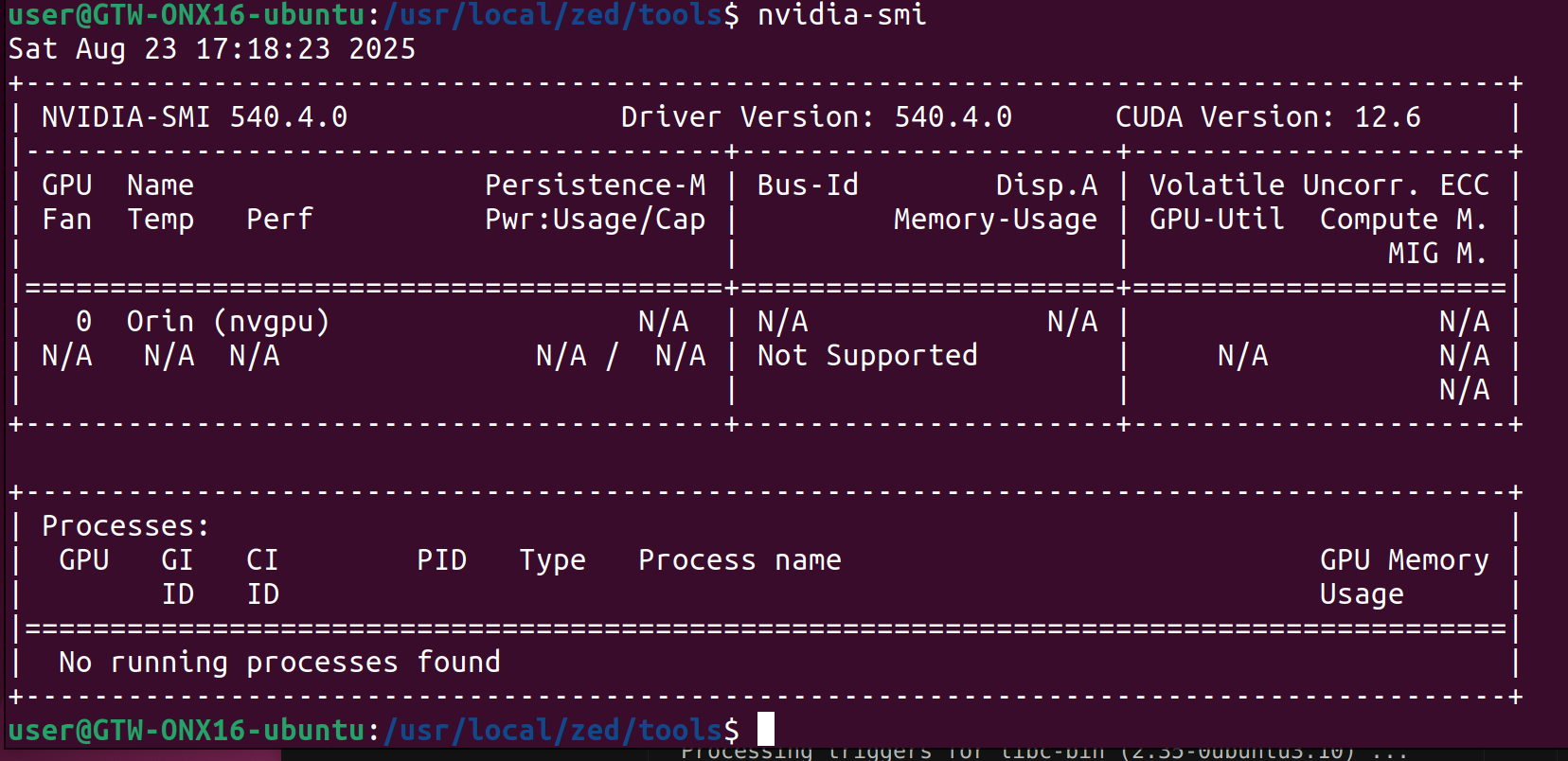Select the Pwr:Usage/Cap column header
The image size is (1568, 761).
pyautogui.click(x=595, y=220)
